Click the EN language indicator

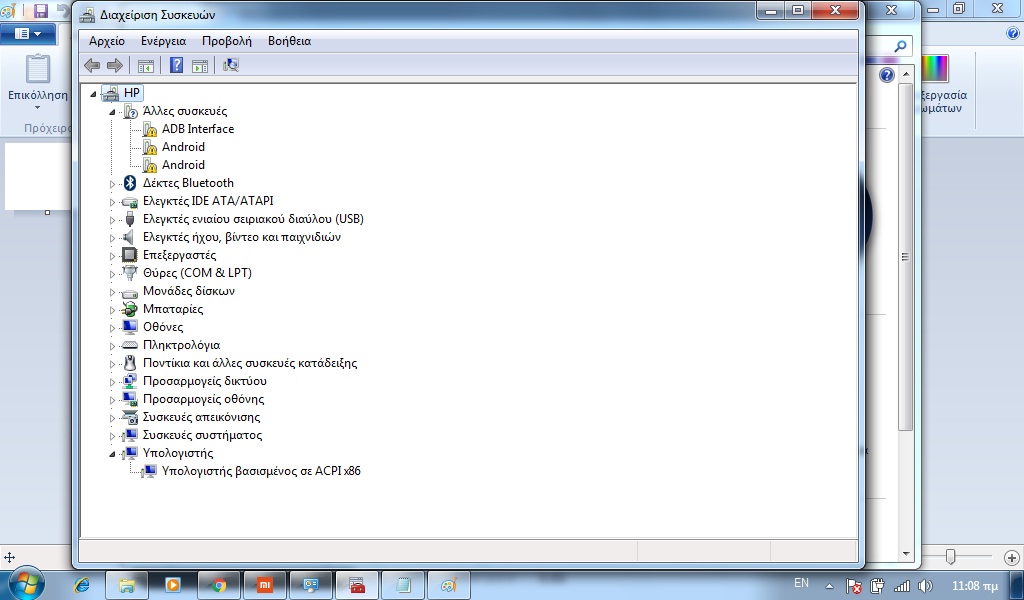pos(801,583)
